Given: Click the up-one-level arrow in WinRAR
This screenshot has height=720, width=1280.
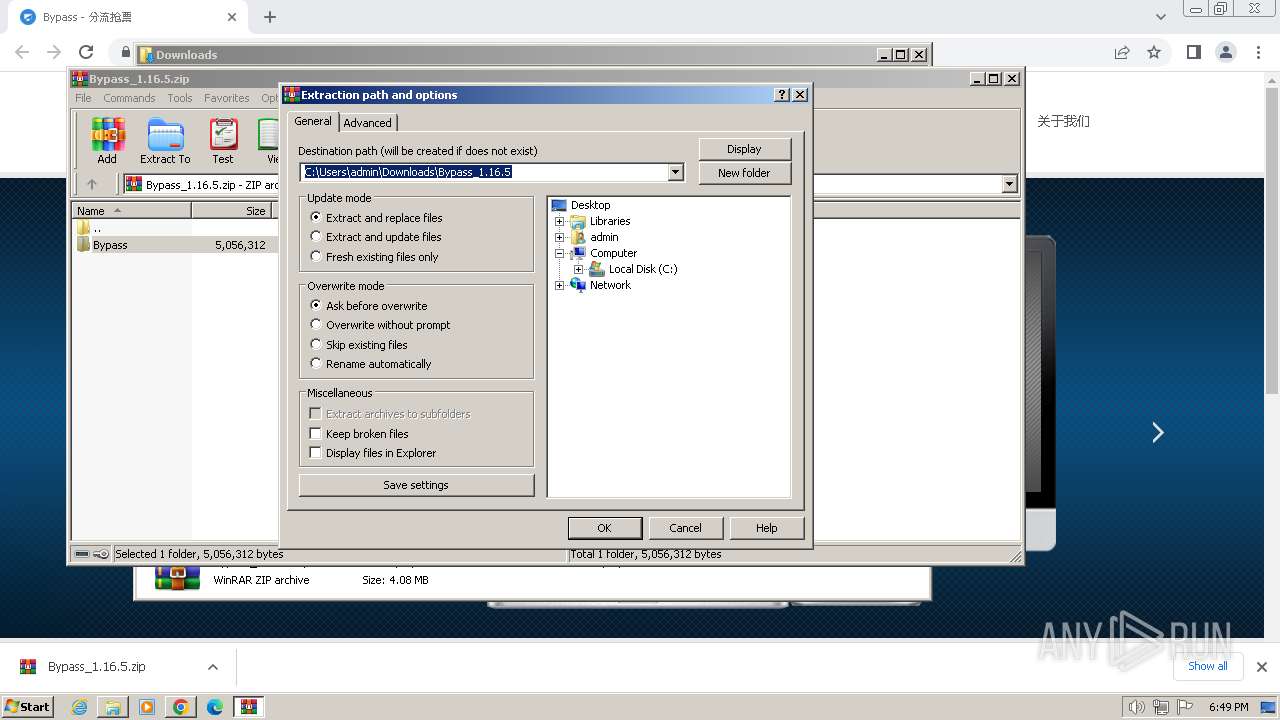Looking at the screenshot, I should pyautogui.click(x=92, y=184).
